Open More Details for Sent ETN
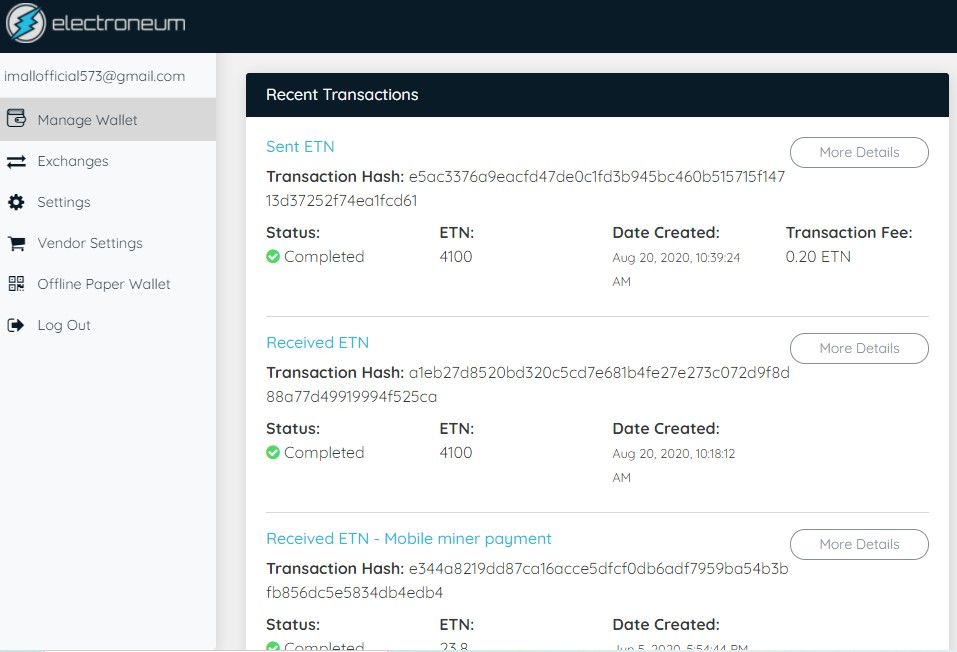The height and width of the screenshot is (652, 957). pos(859,153)
